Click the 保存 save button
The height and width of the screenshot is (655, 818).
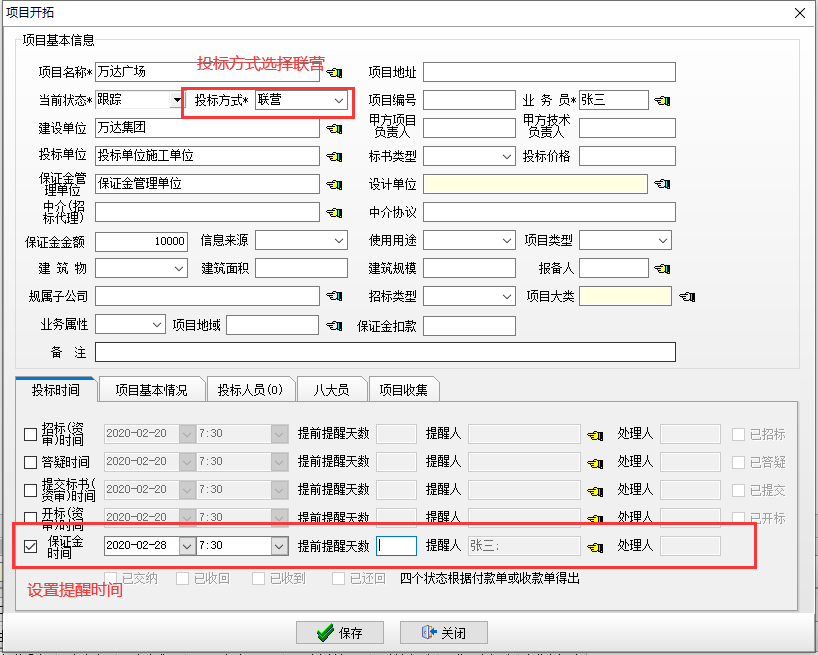click(340, 631)
